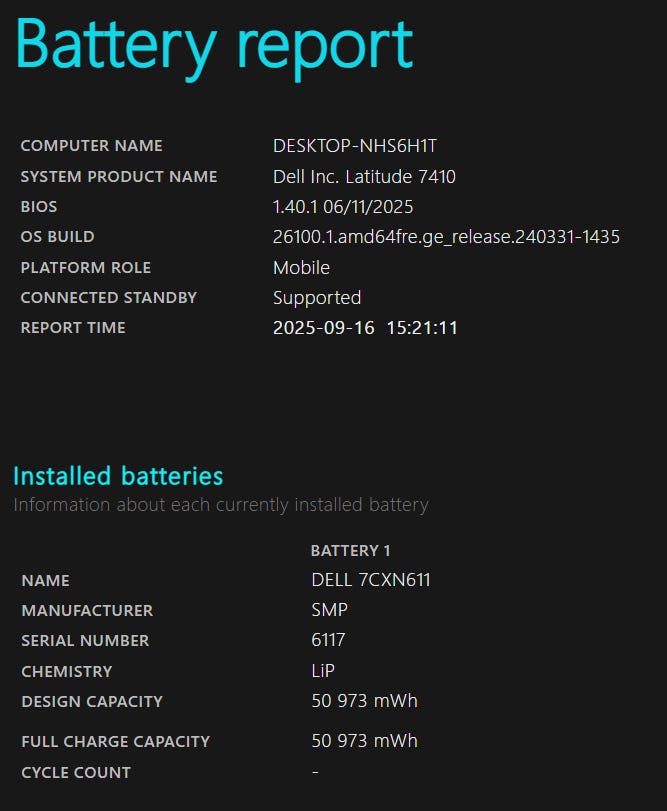Viewport: 667px width, 811px height.
Task: Click the design capacity 50 973 mWh value
Action: pos(364,701)
